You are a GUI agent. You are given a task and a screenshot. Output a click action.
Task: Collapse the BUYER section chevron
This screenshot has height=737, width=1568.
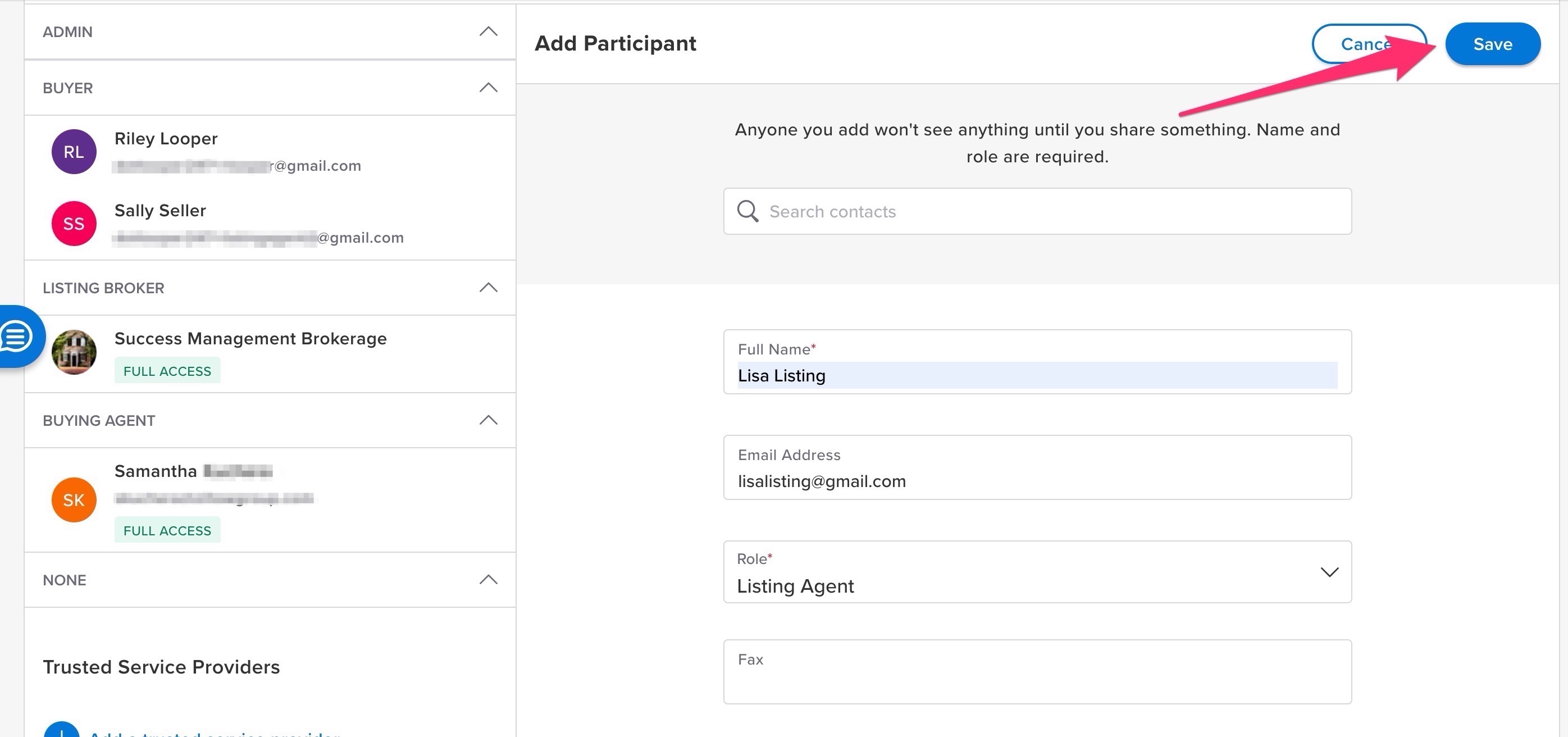coord(488,88)
